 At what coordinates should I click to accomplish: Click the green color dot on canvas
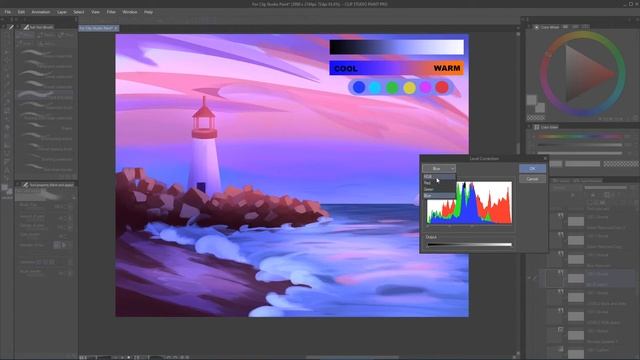tap(392, 87)
